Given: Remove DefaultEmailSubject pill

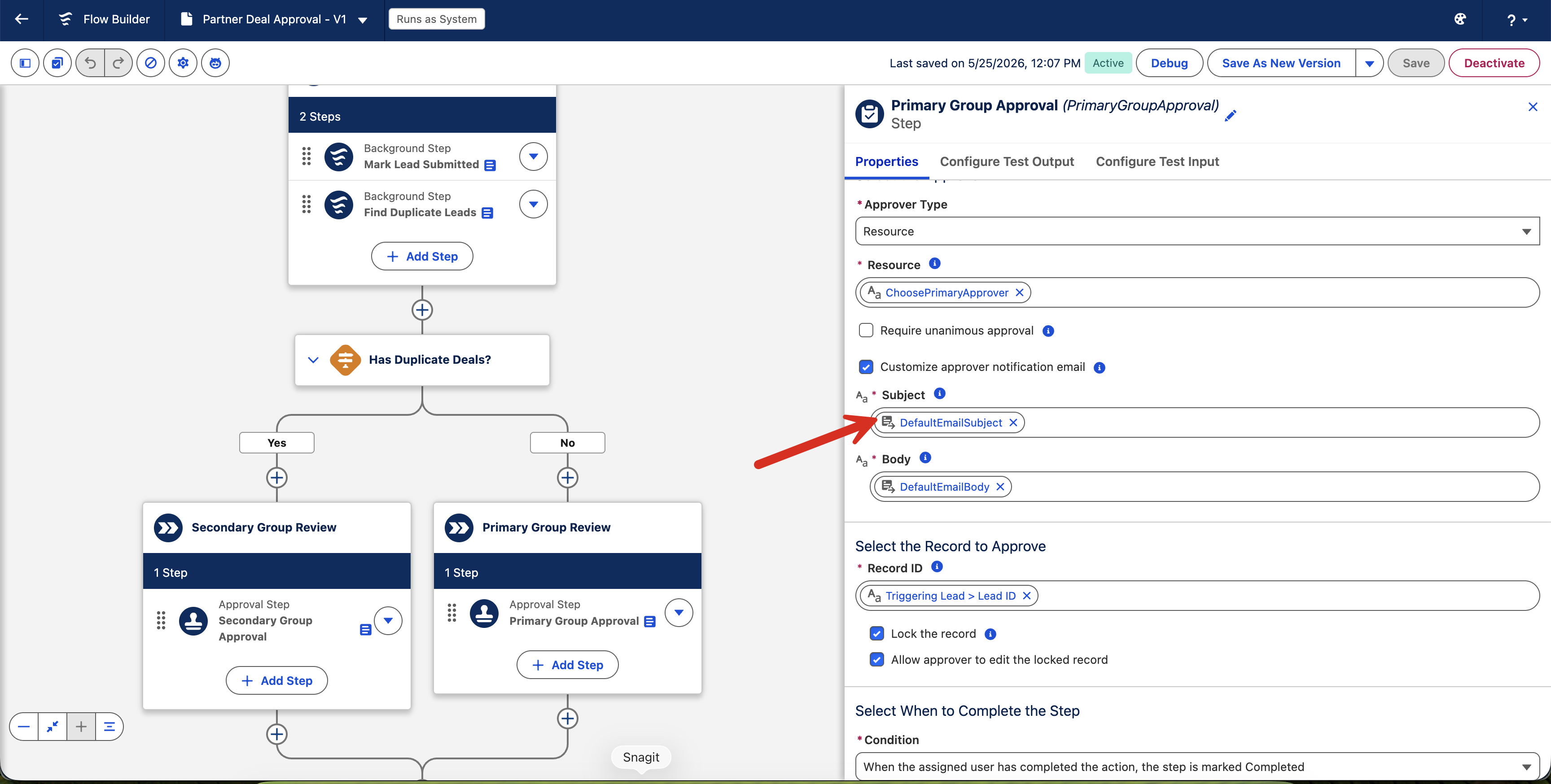Looking at the screenshot, I should click(x=1013, y=422).
